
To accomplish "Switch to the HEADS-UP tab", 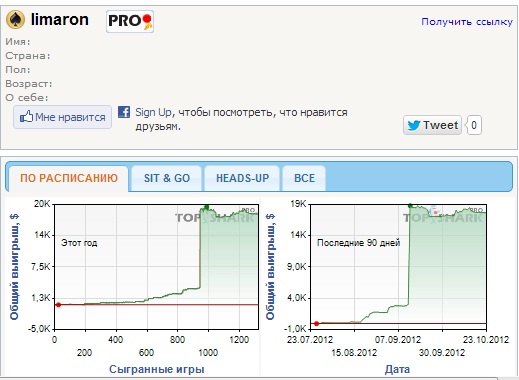I will coord(242,178).
